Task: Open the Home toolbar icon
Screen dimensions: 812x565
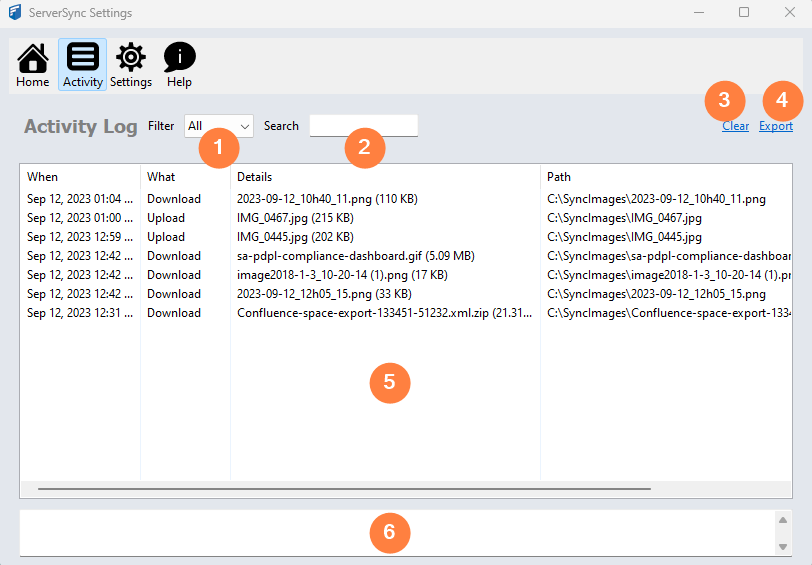Action: click(32, 65)
